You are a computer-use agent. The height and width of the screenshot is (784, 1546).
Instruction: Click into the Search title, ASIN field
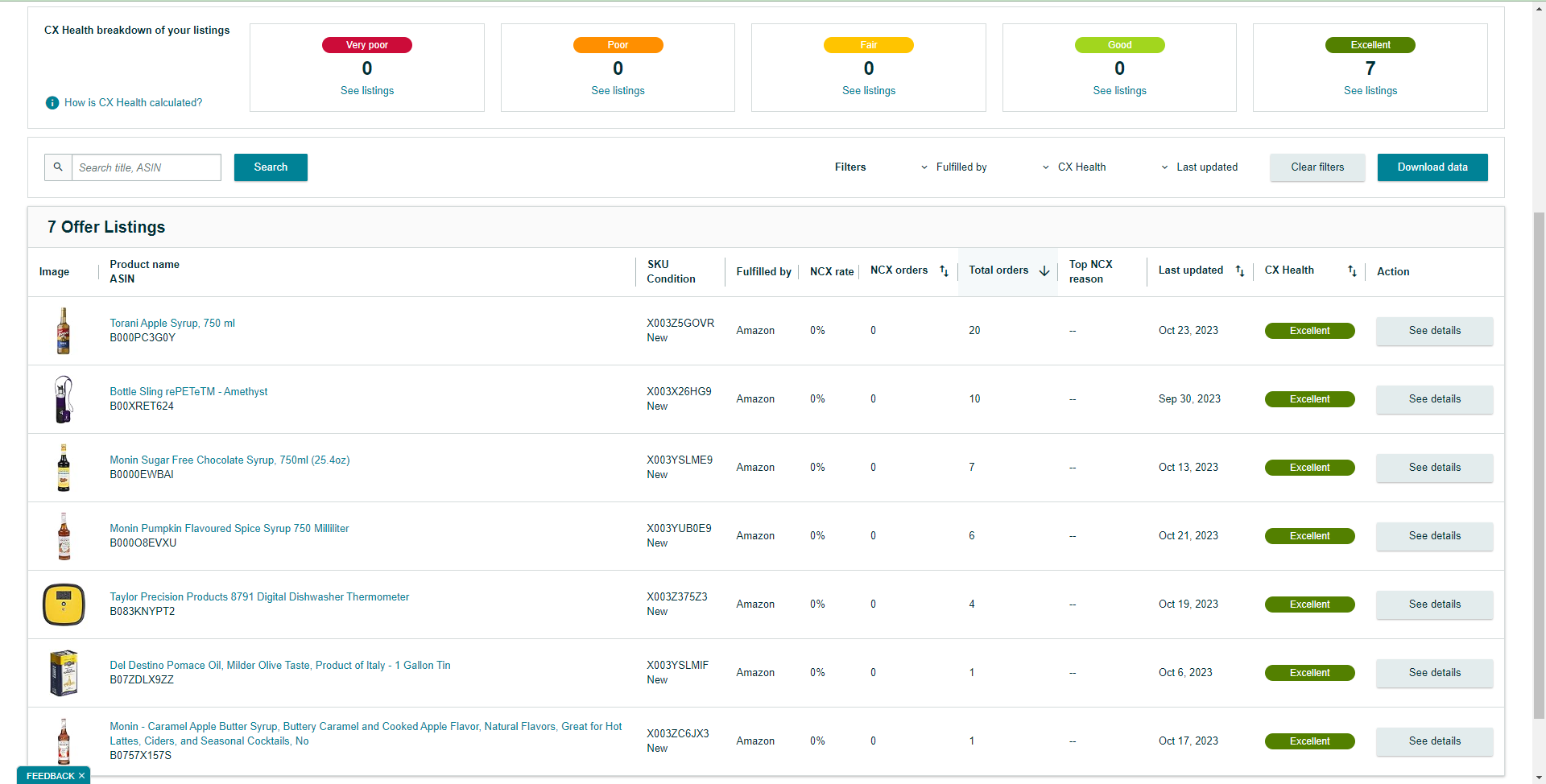tap(147, 167)
